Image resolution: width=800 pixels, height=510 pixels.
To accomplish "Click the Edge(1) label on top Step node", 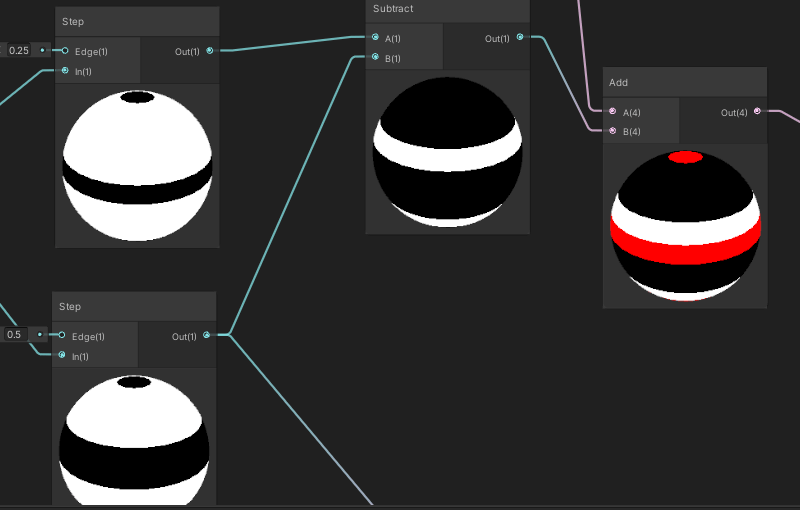I will [91, 52].
